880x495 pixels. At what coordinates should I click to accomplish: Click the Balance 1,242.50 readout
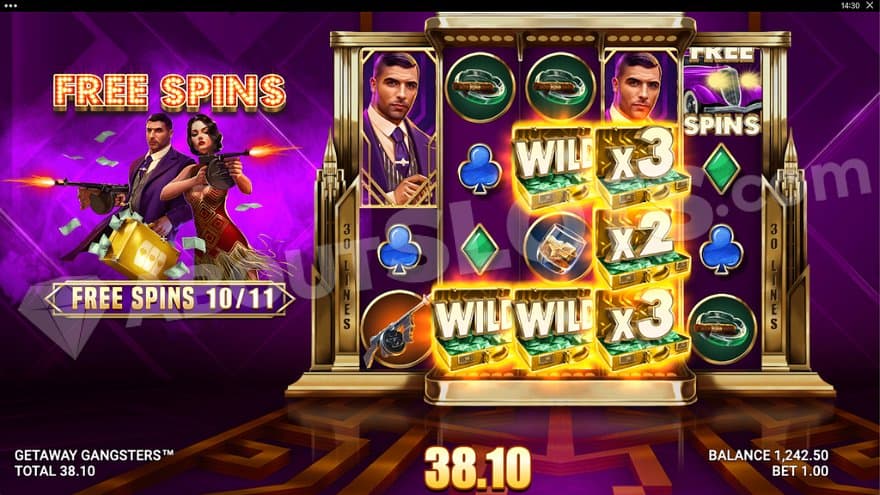pos(768,455)
